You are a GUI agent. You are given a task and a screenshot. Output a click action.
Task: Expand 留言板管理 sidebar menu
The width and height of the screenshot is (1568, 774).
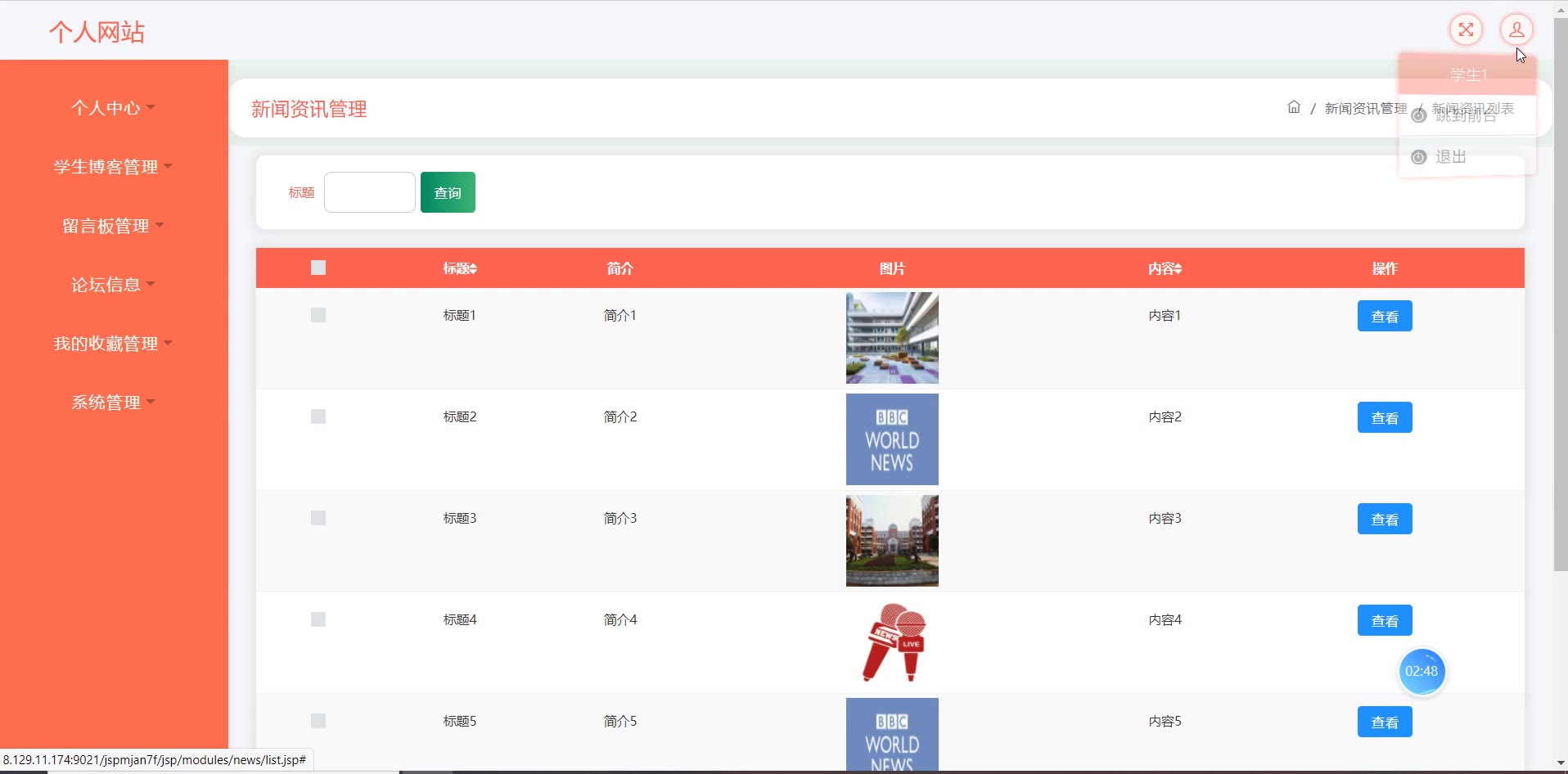pos(113,226)
